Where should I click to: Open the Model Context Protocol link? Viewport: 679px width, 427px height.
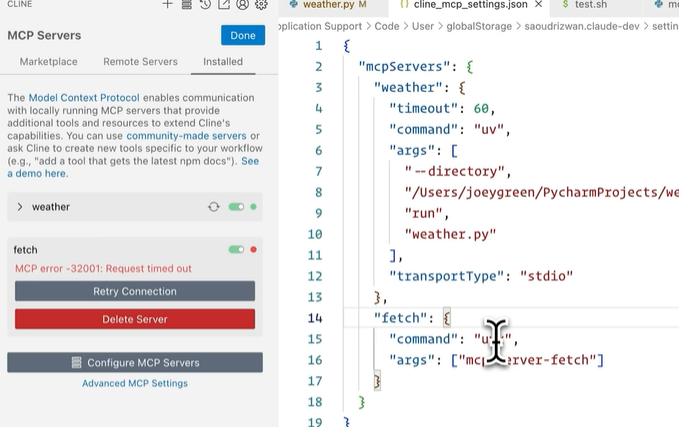(84, 98)
